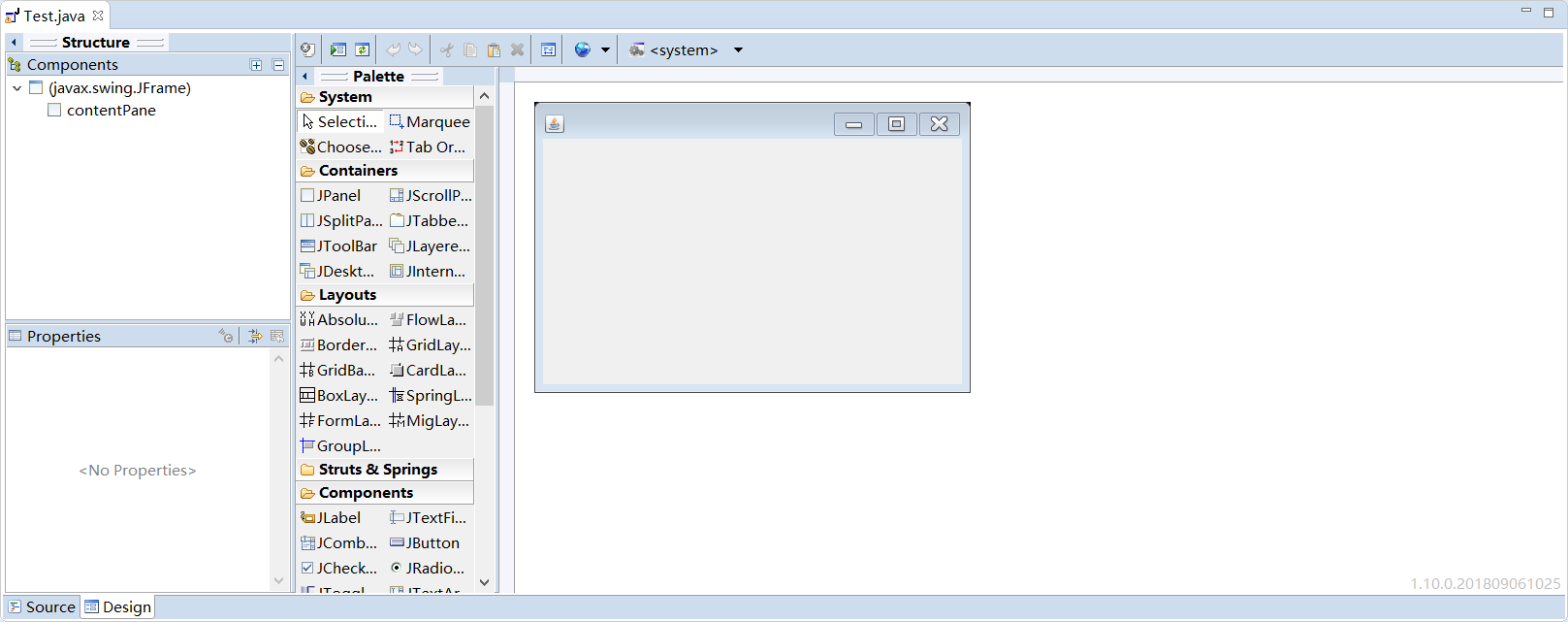
Task: Collapse the Structure panel arrow
Action: coord(14,43)
